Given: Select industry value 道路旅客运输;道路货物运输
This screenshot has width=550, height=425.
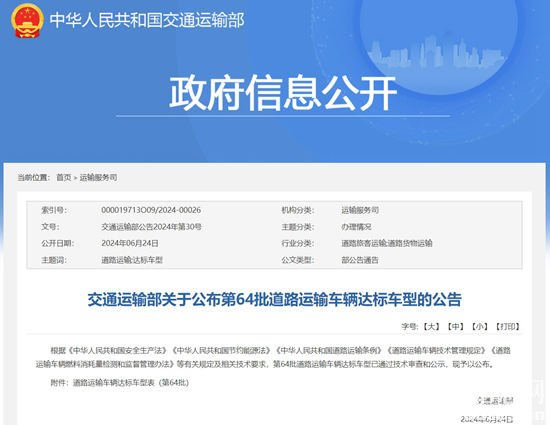Looking at the screenshot, I should coord(387,243).
